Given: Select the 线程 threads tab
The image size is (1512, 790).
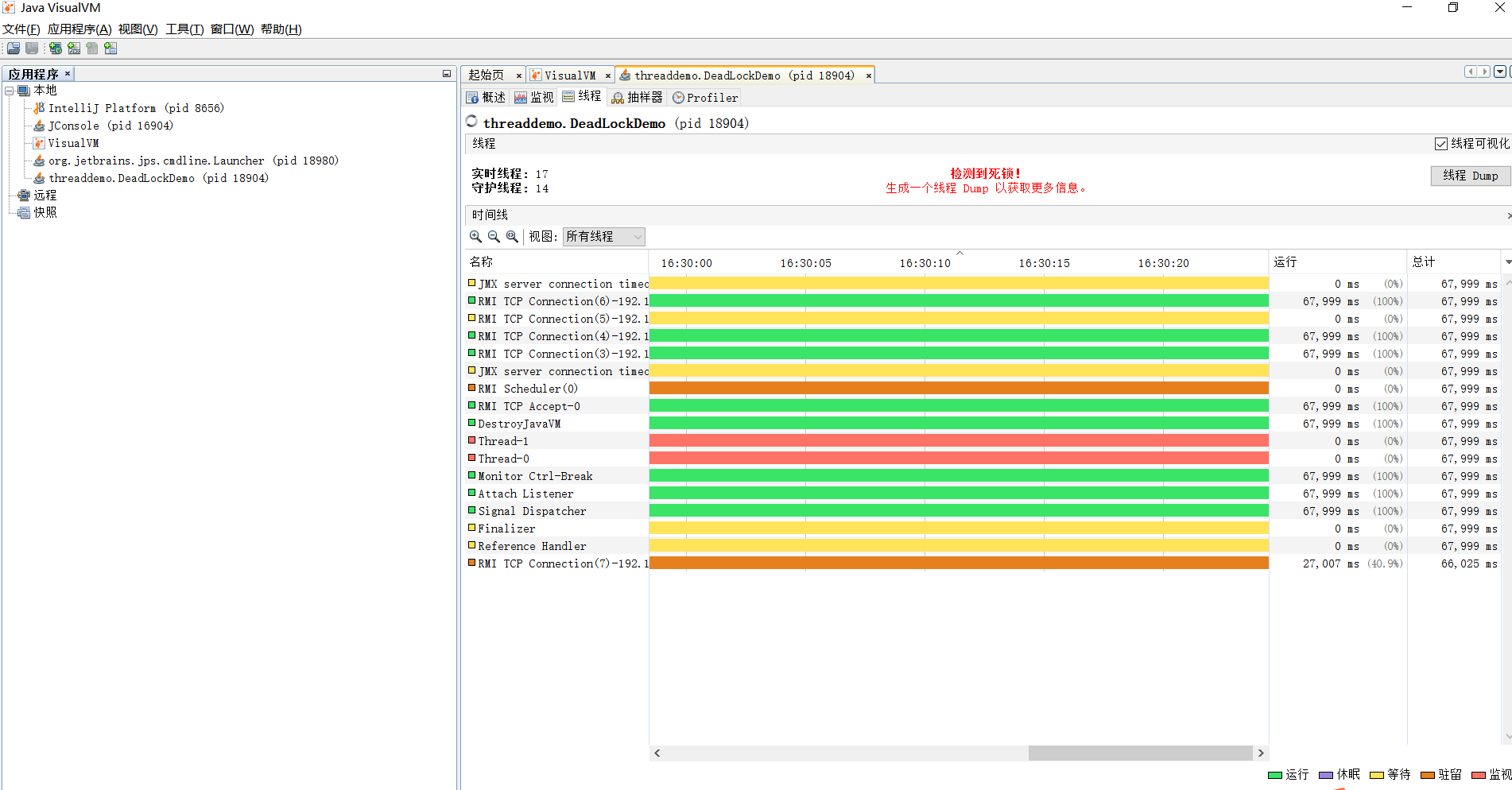Looking at the screenshot, I should (x=582, y=97).
